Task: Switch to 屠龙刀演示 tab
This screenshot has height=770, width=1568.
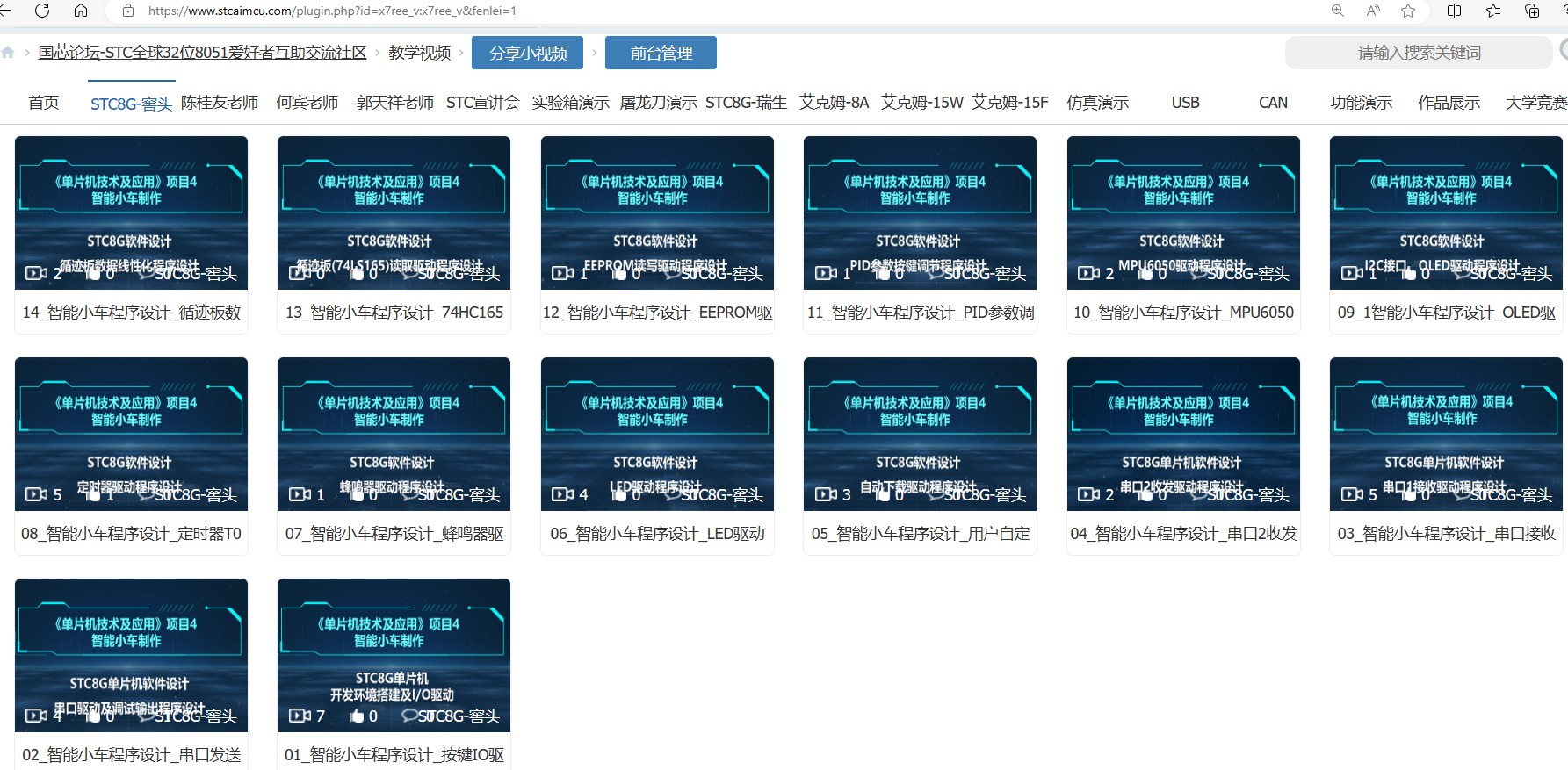Action: point(659,103)
